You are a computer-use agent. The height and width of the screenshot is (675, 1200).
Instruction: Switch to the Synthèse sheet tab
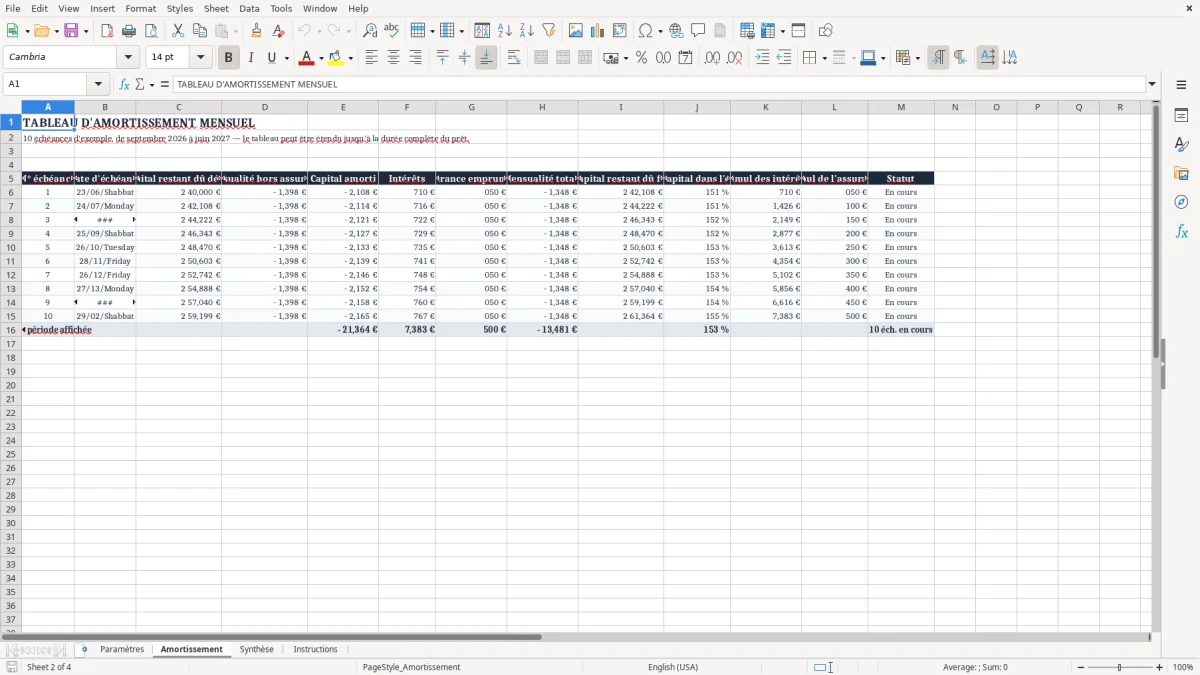click(x=257, y=650)
